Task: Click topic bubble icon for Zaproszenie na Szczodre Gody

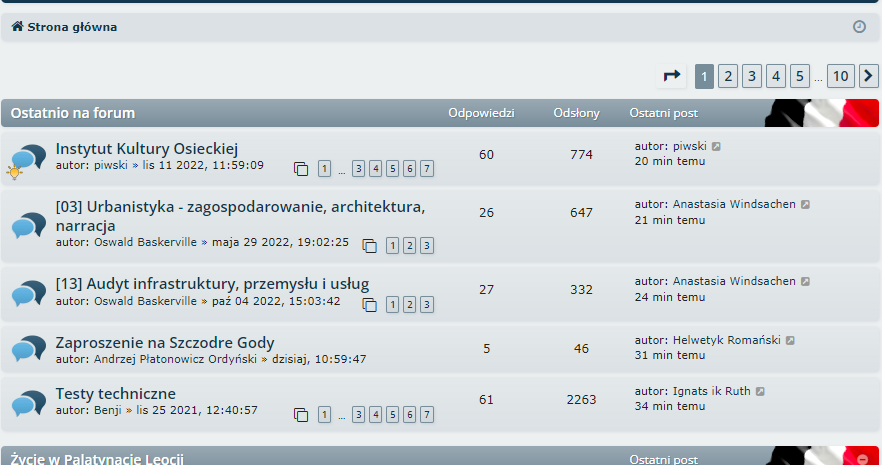Action: tap(28, 350)
